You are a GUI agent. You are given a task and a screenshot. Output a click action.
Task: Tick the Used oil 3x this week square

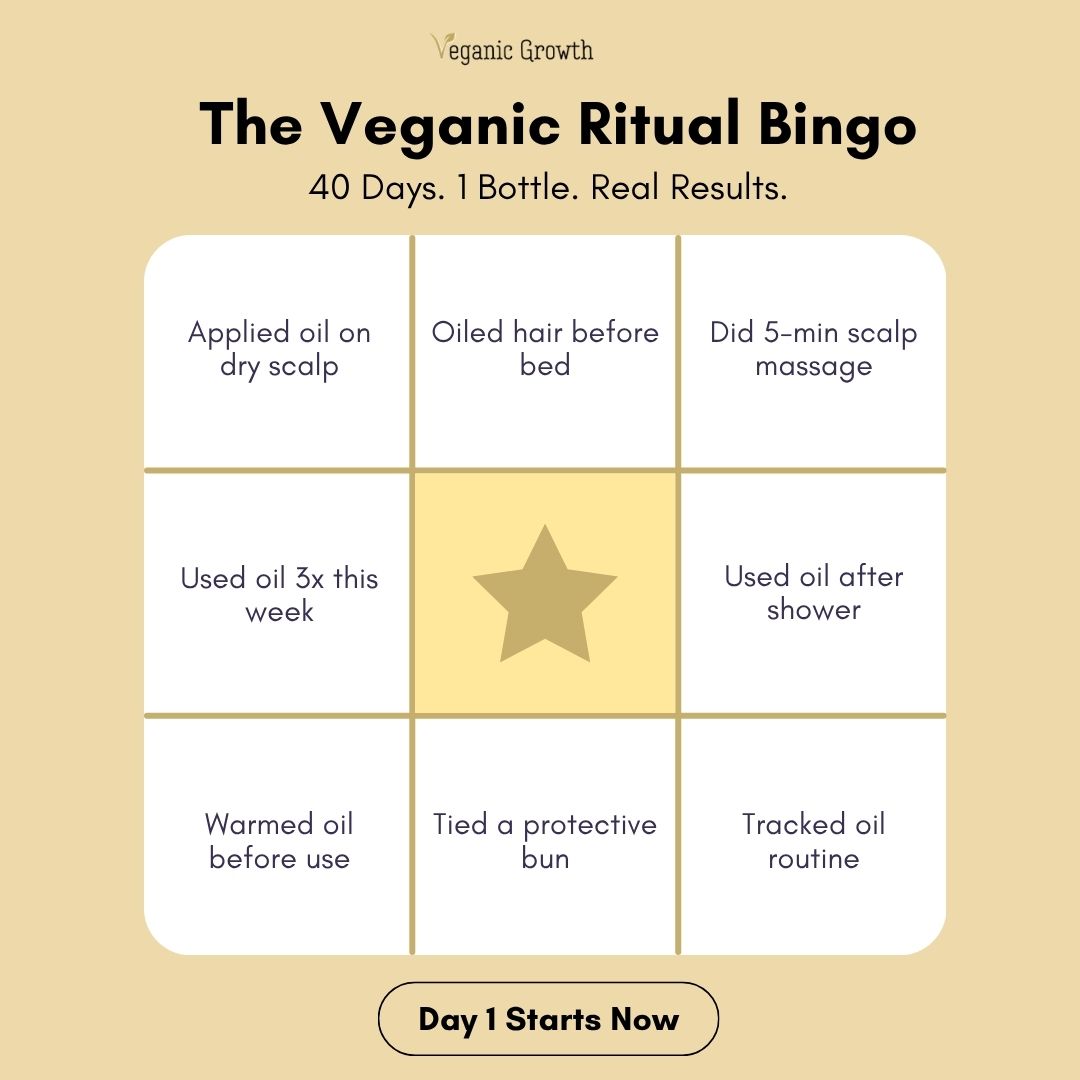279,594
